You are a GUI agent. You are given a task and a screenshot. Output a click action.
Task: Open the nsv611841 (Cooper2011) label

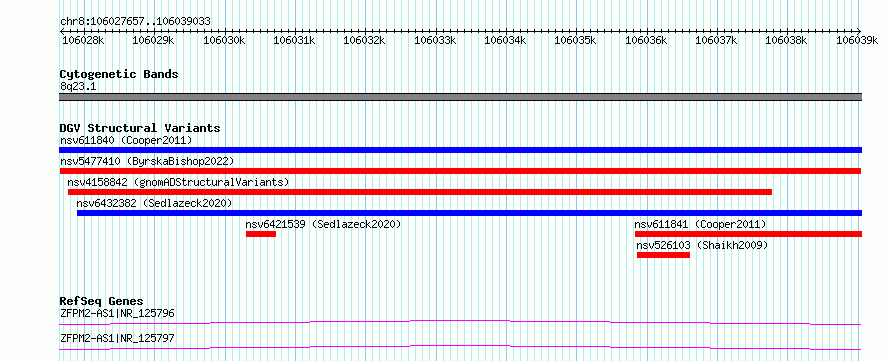pos(700,224)
